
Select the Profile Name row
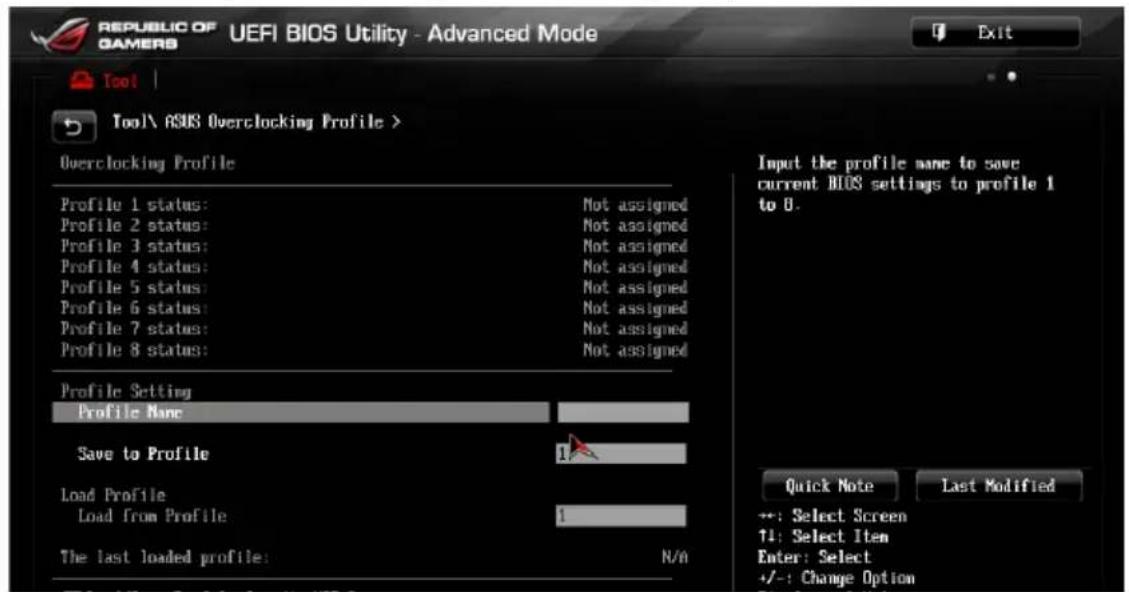(x=300, y=413)
